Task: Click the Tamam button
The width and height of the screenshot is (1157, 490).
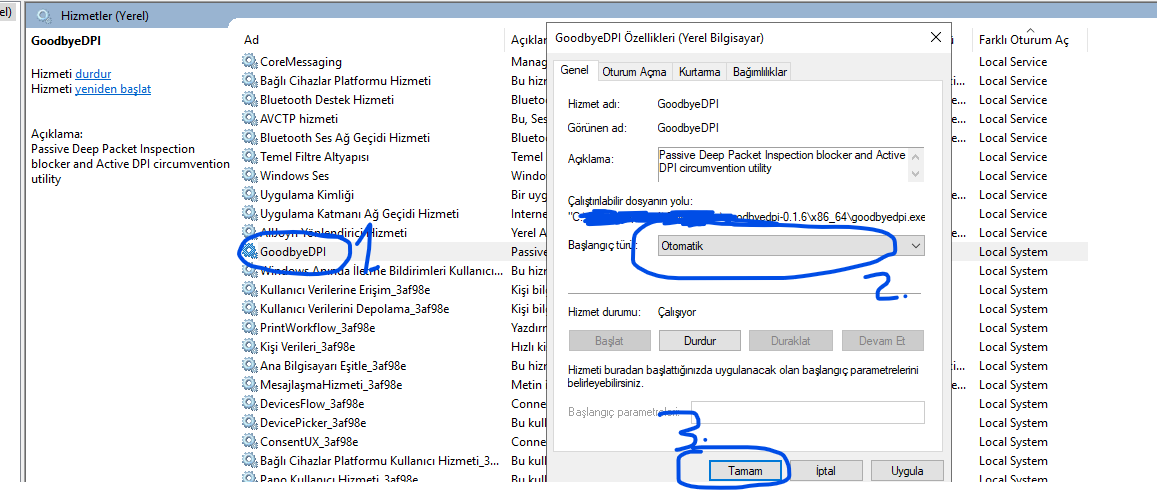Action: [745, 471]
